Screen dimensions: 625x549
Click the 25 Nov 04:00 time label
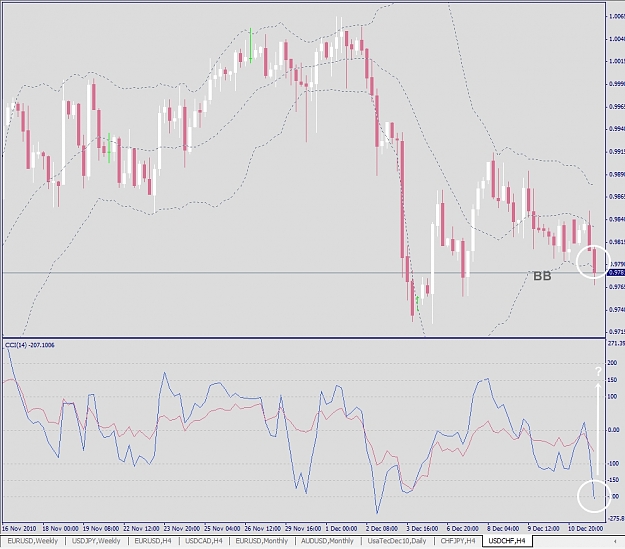222,528
